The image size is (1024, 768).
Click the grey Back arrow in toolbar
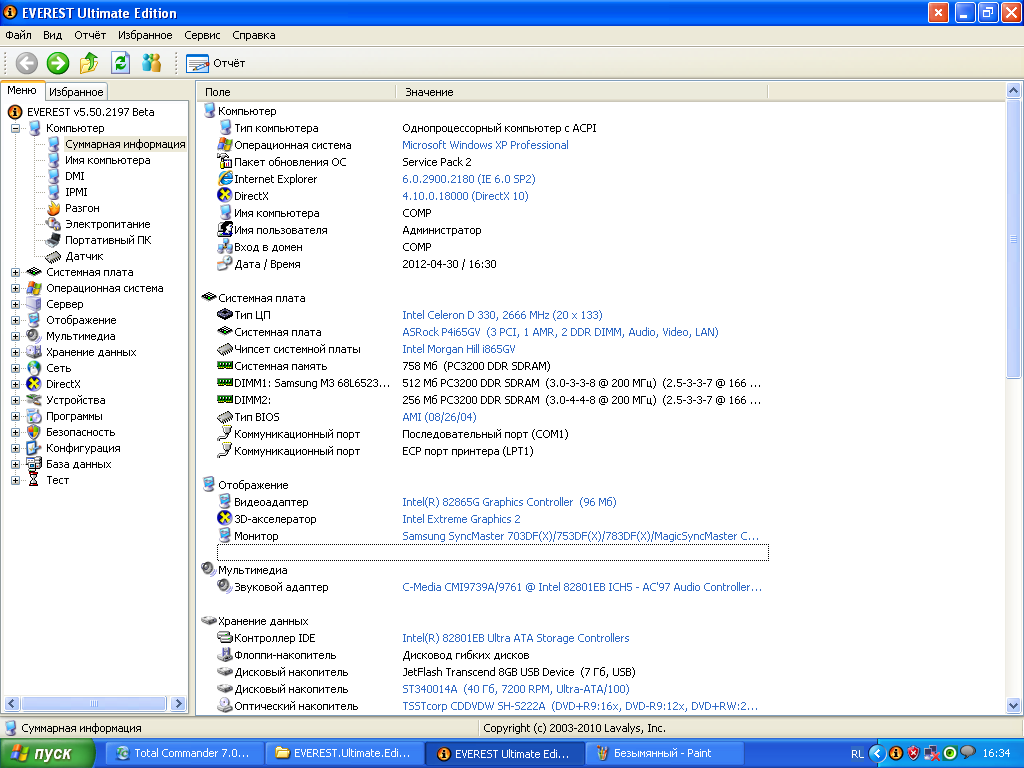[27, 63]
